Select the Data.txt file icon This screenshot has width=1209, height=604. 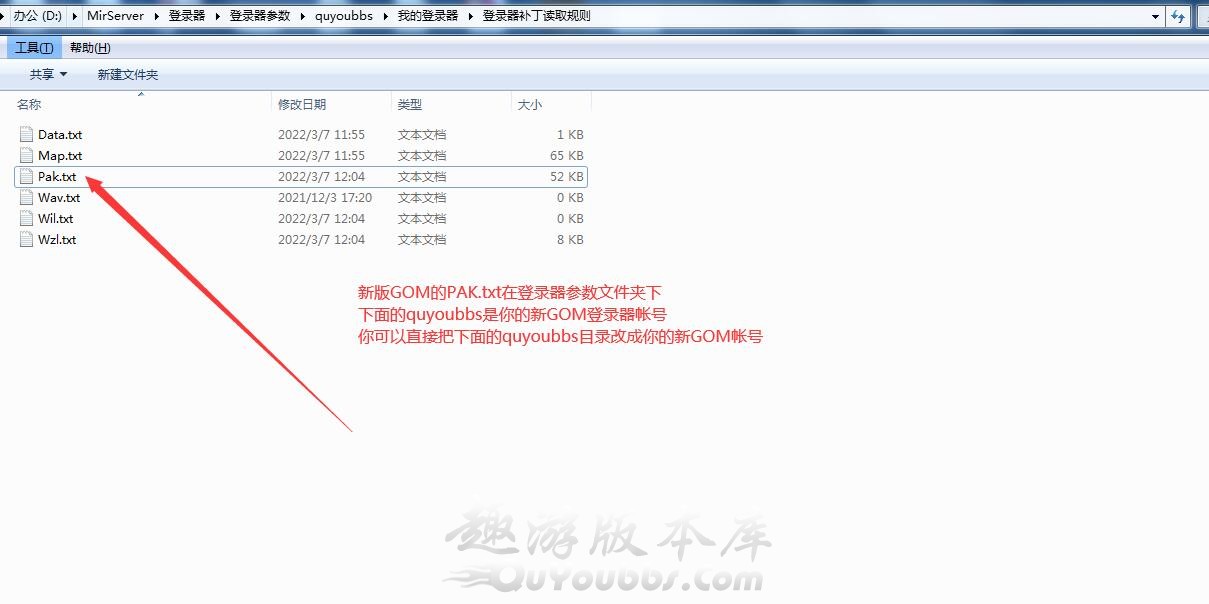click(26, 134)
